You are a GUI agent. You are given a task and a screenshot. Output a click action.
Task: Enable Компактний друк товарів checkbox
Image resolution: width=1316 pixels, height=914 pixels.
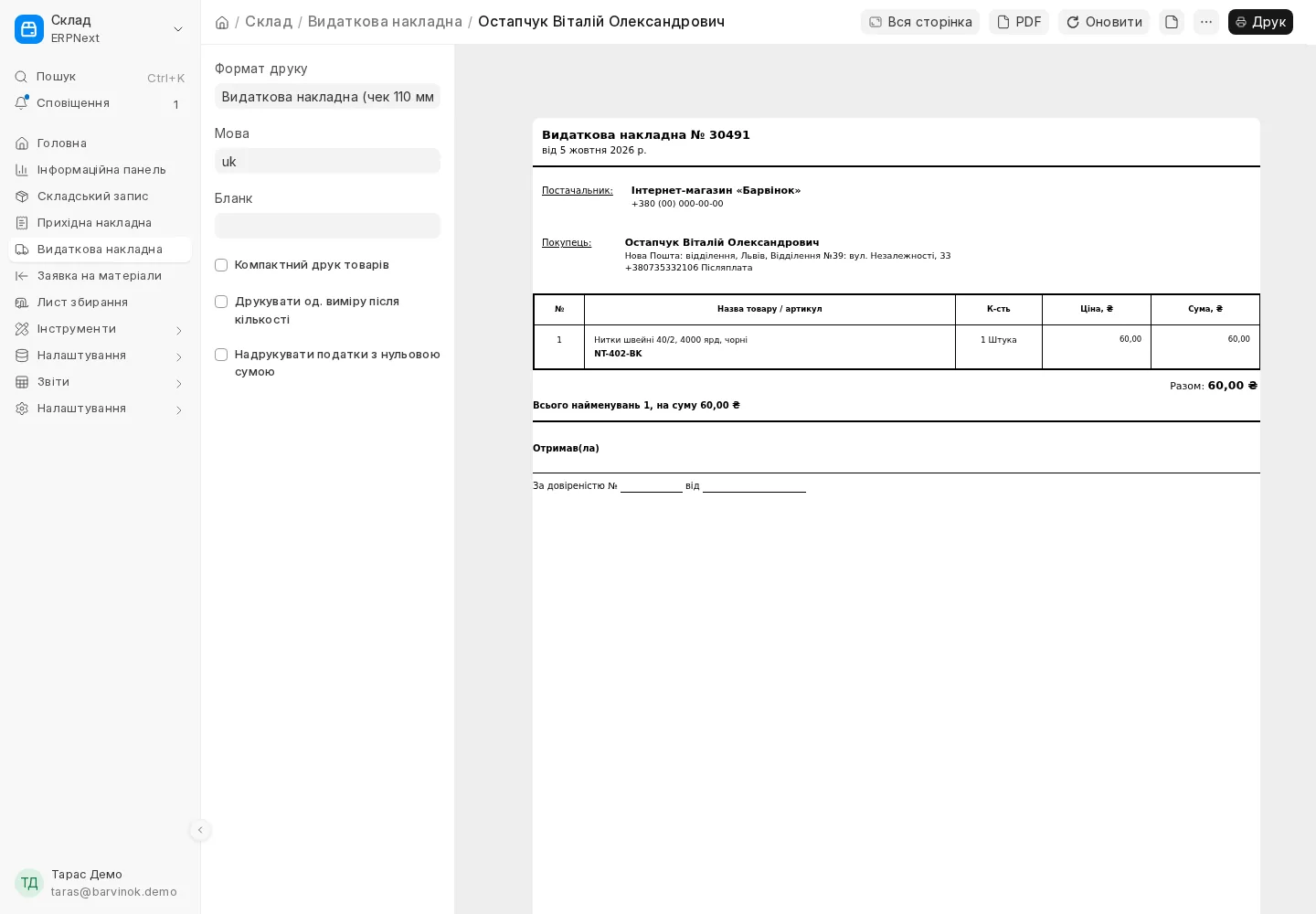pyautogui.click(x=221, y=265)
